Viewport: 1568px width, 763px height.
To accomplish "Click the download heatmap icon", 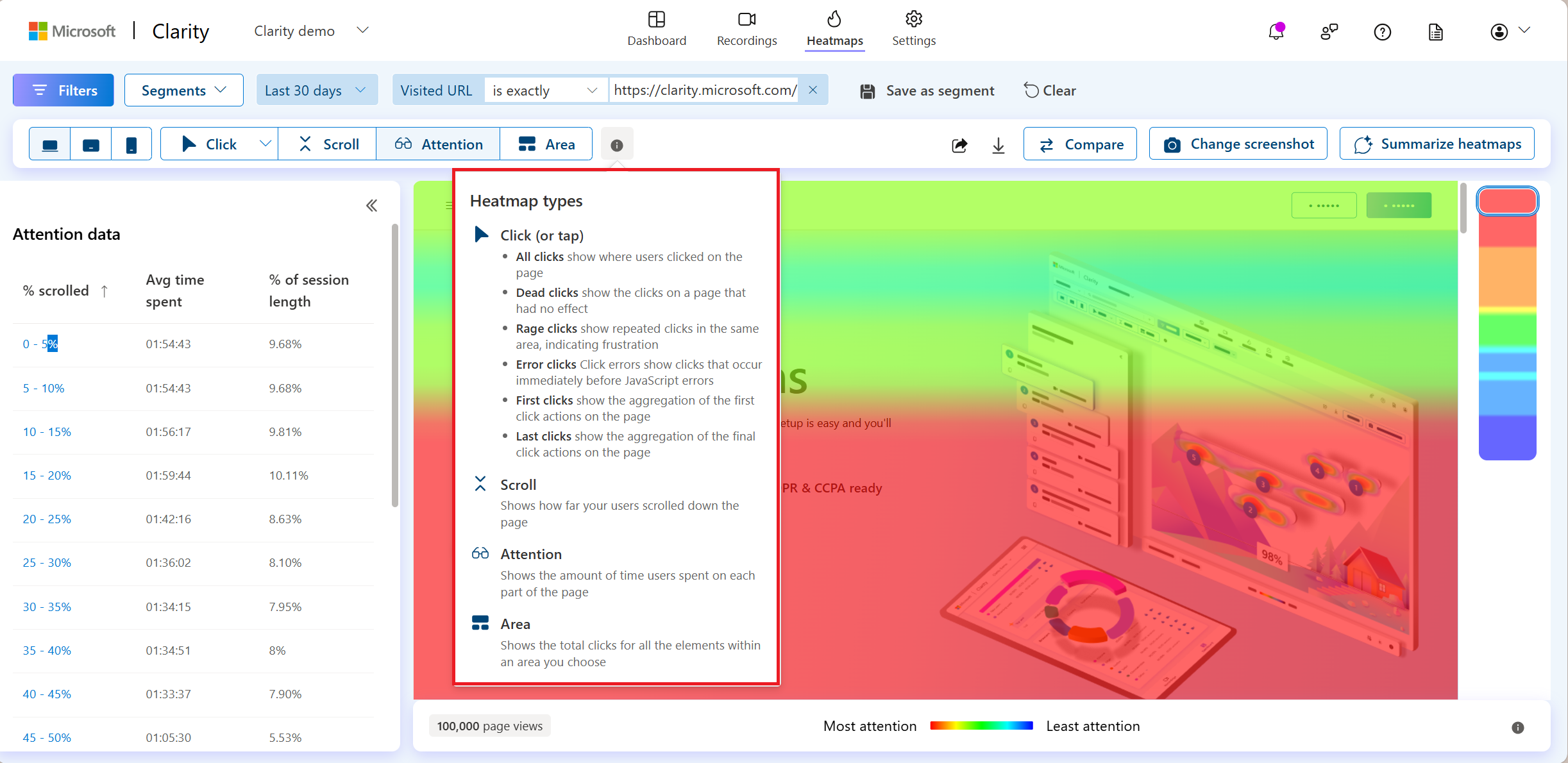I will [999, 145].
